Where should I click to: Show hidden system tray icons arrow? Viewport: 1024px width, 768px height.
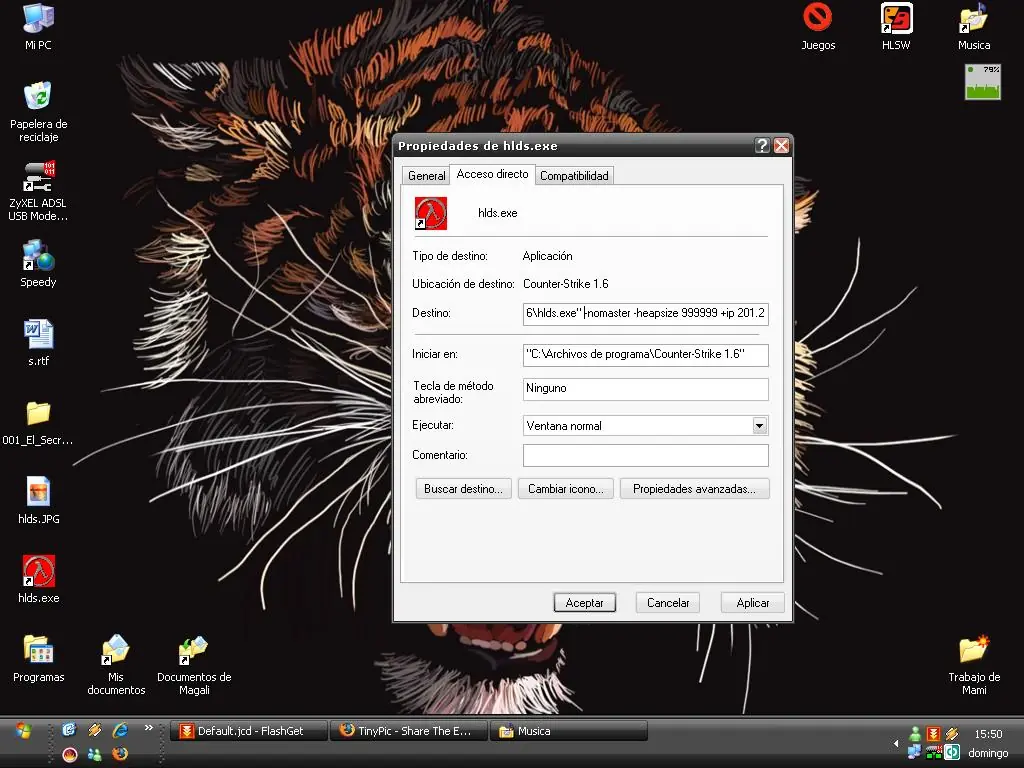(x=896, y=744)
